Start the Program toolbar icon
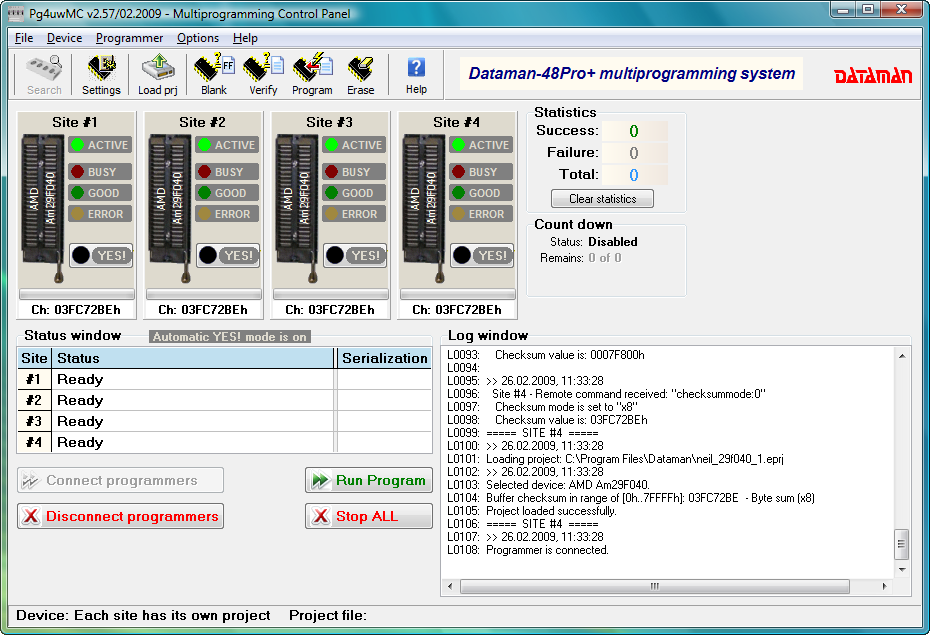This screenshot has width=930, height=635. pyautogui.click(x=312, y=75)
